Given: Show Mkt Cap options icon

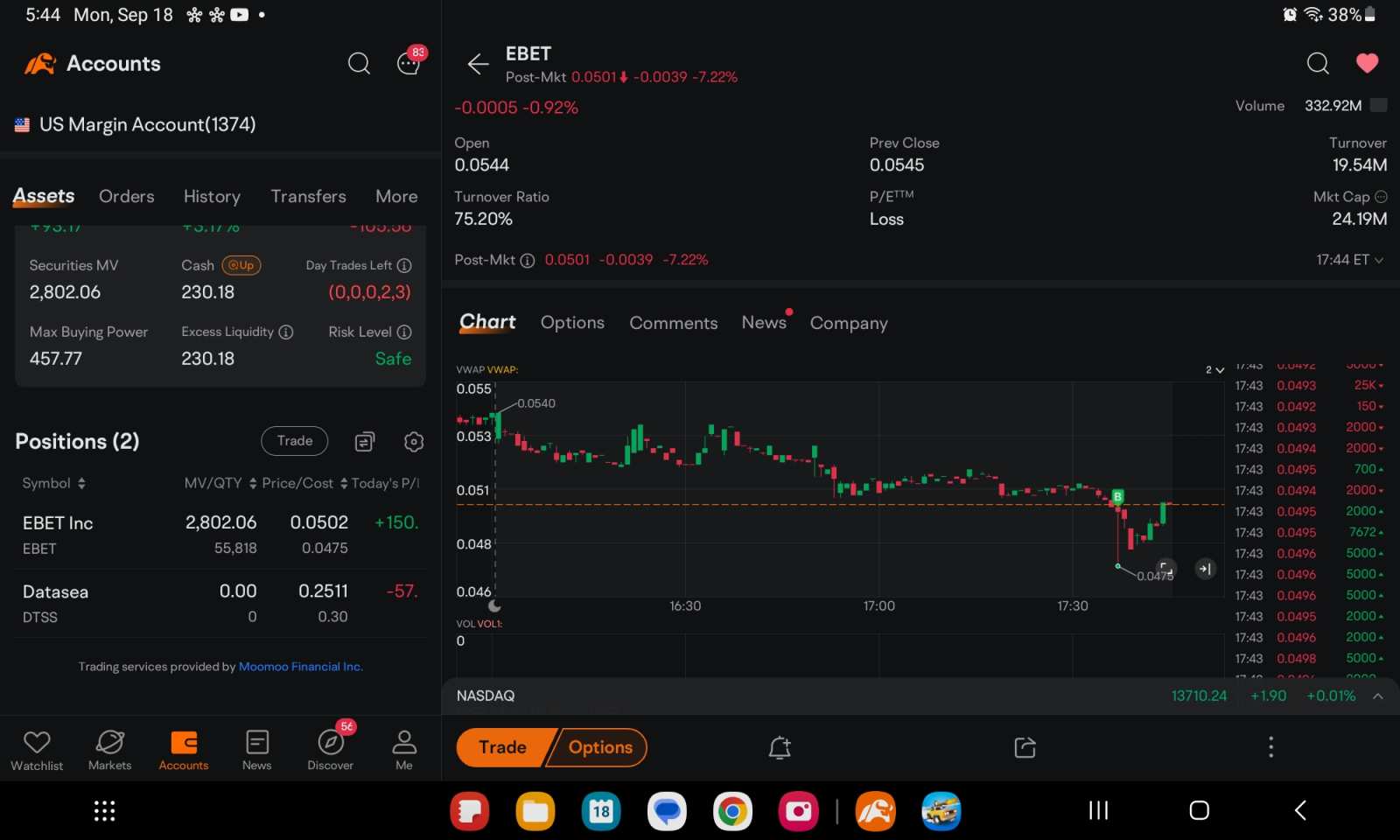Looking at the screenshot, I should click(1381, 197).
